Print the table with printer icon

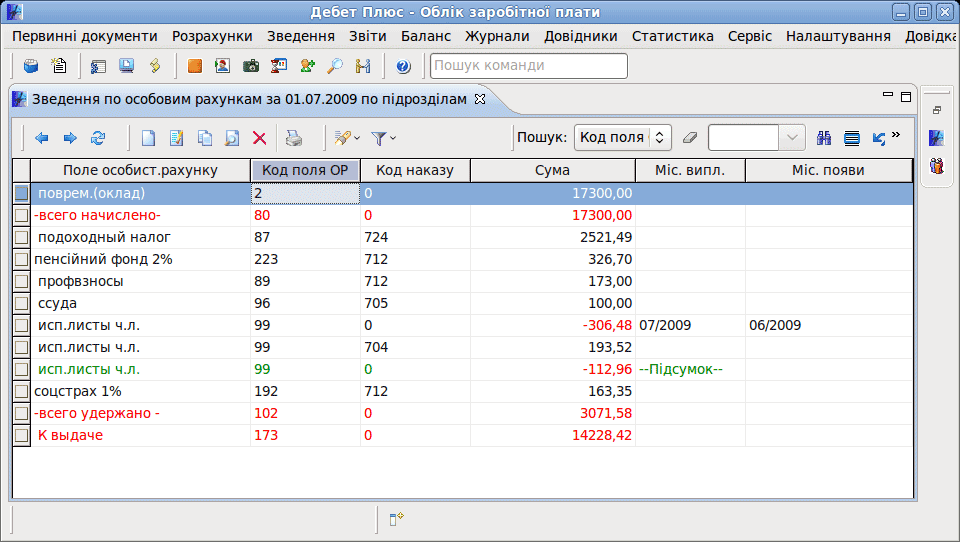point(294,138)
